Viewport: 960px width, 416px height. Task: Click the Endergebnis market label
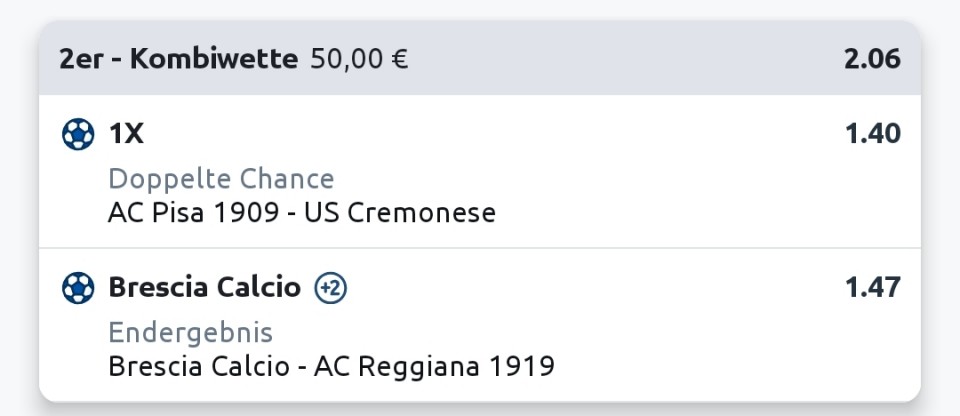190,333
